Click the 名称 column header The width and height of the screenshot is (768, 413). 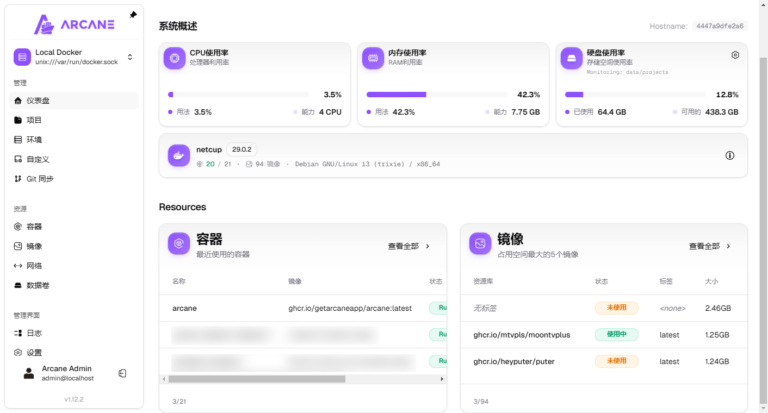point(179,281)
